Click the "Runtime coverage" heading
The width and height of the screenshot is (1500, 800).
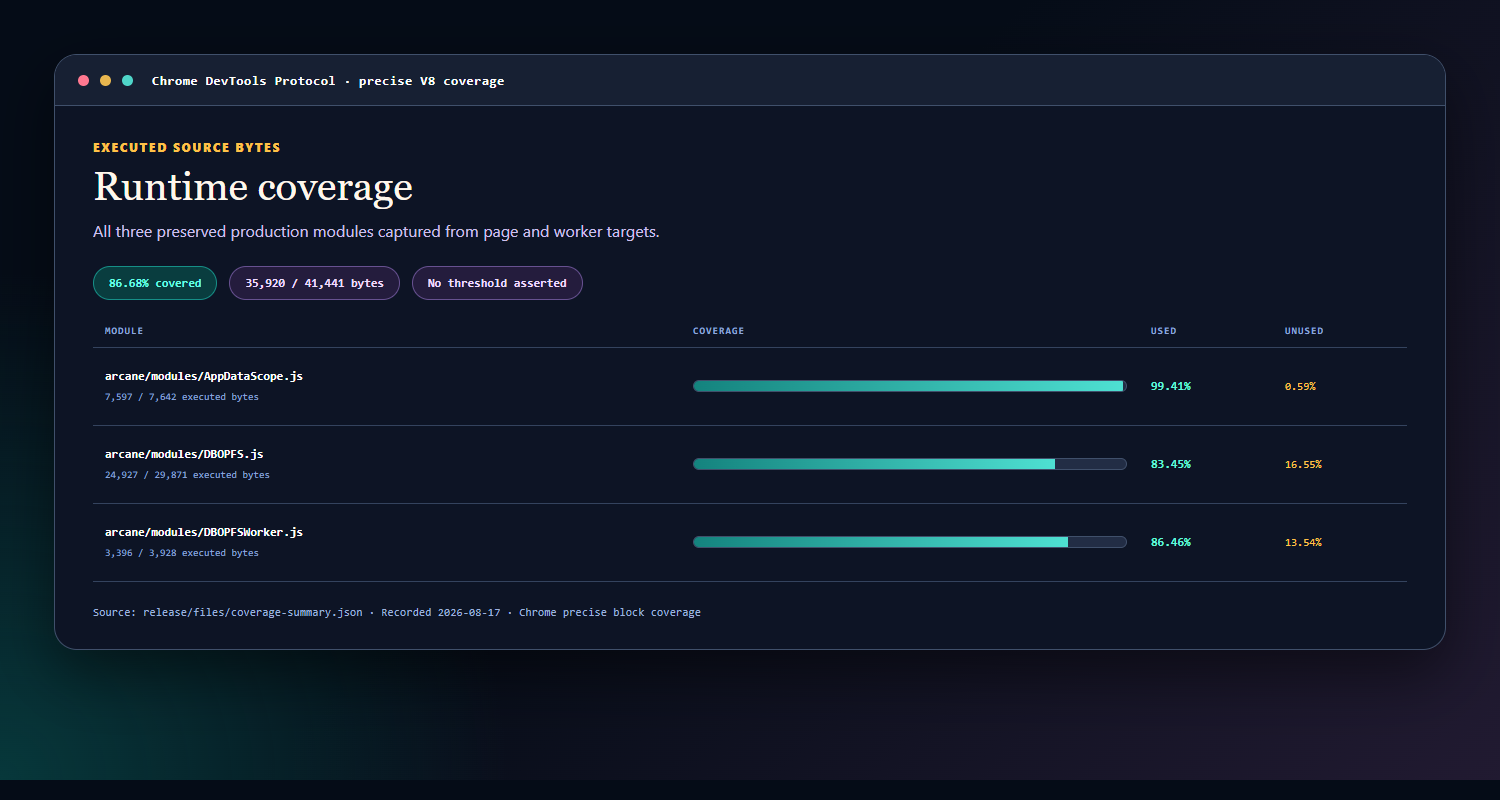click(x=253, y=187)
